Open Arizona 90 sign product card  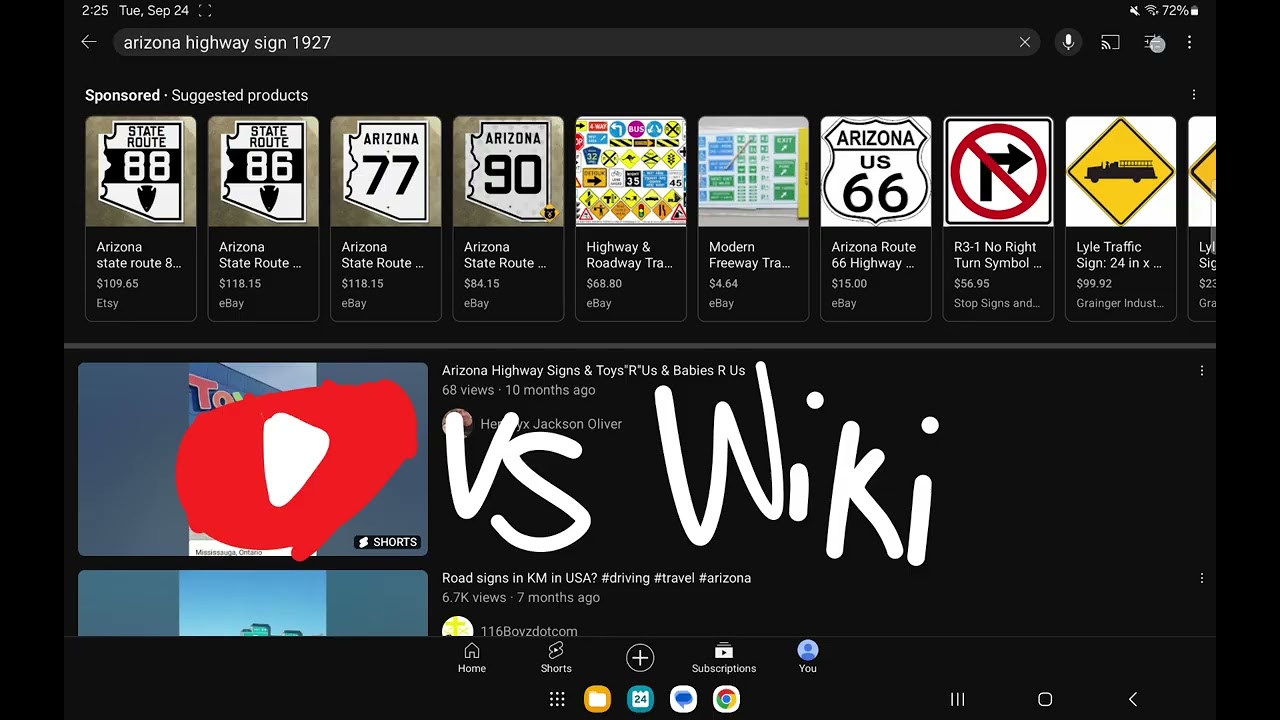(508, 218)
